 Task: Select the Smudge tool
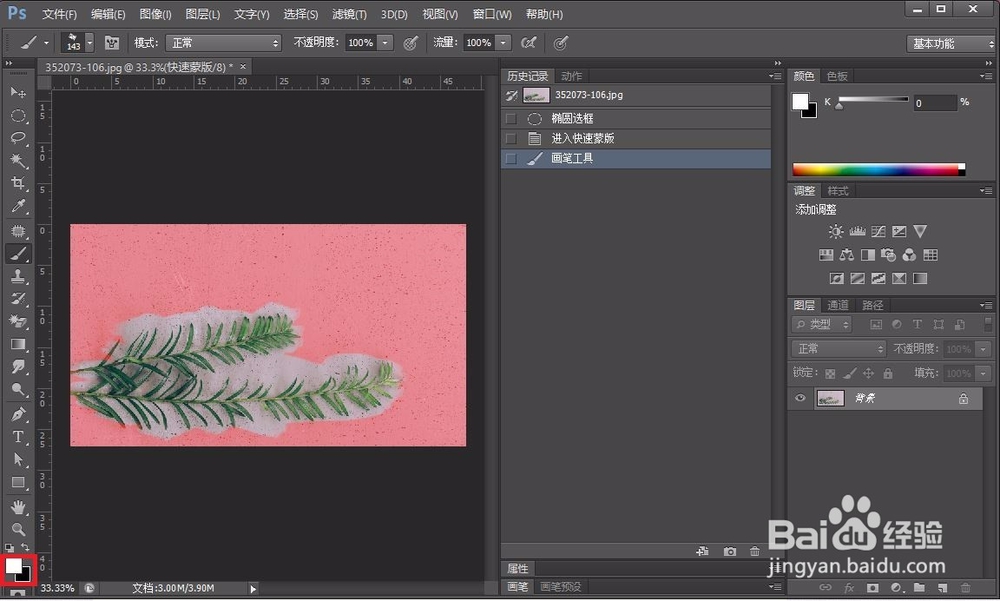pos(18,367)
